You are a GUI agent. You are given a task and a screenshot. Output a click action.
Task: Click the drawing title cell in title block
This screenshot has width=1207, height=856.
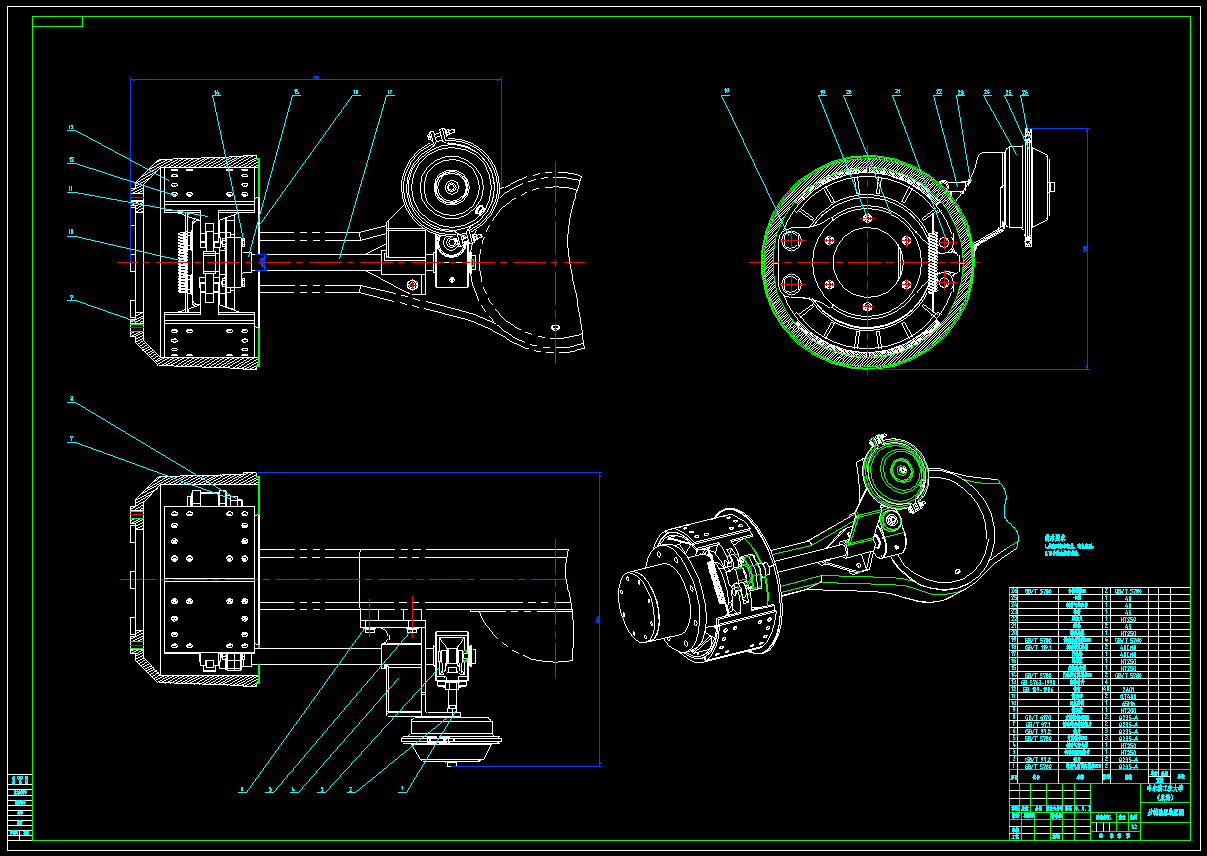tap(1165, 812)
